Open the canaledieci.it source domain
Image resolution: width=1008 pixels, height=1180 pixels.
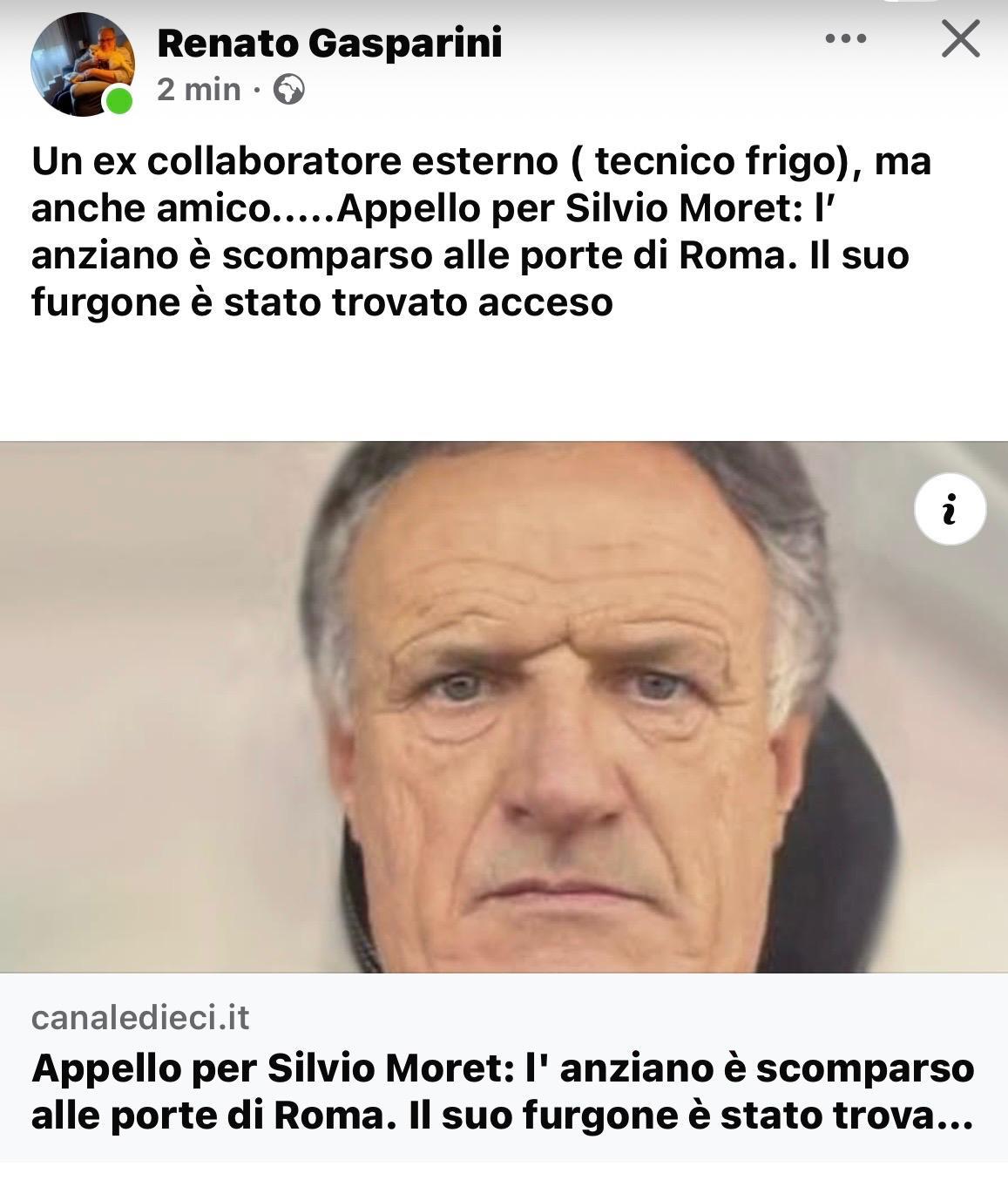[140, 1017]
